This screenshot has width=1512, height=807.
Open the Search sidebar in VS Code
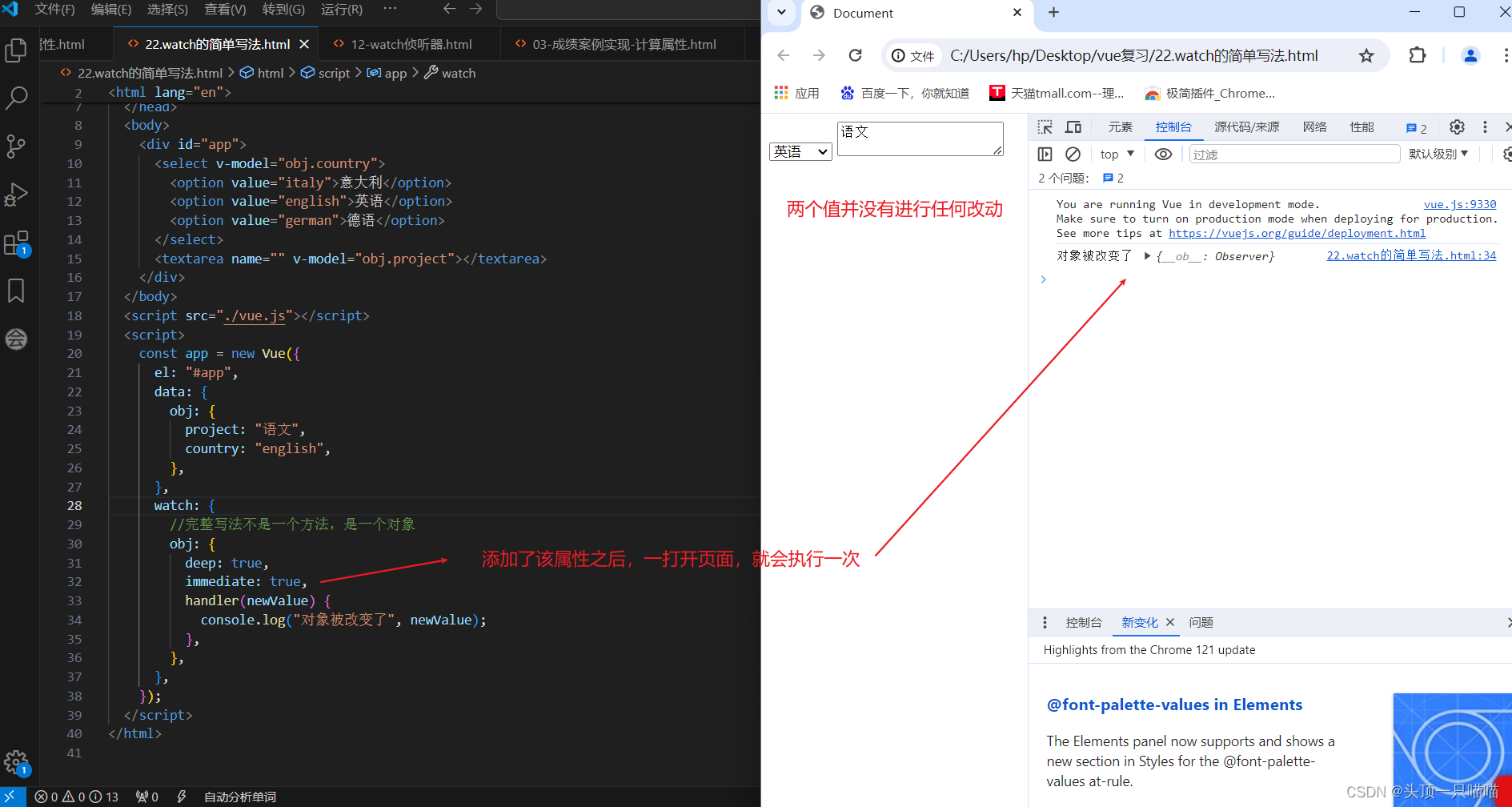16,98
